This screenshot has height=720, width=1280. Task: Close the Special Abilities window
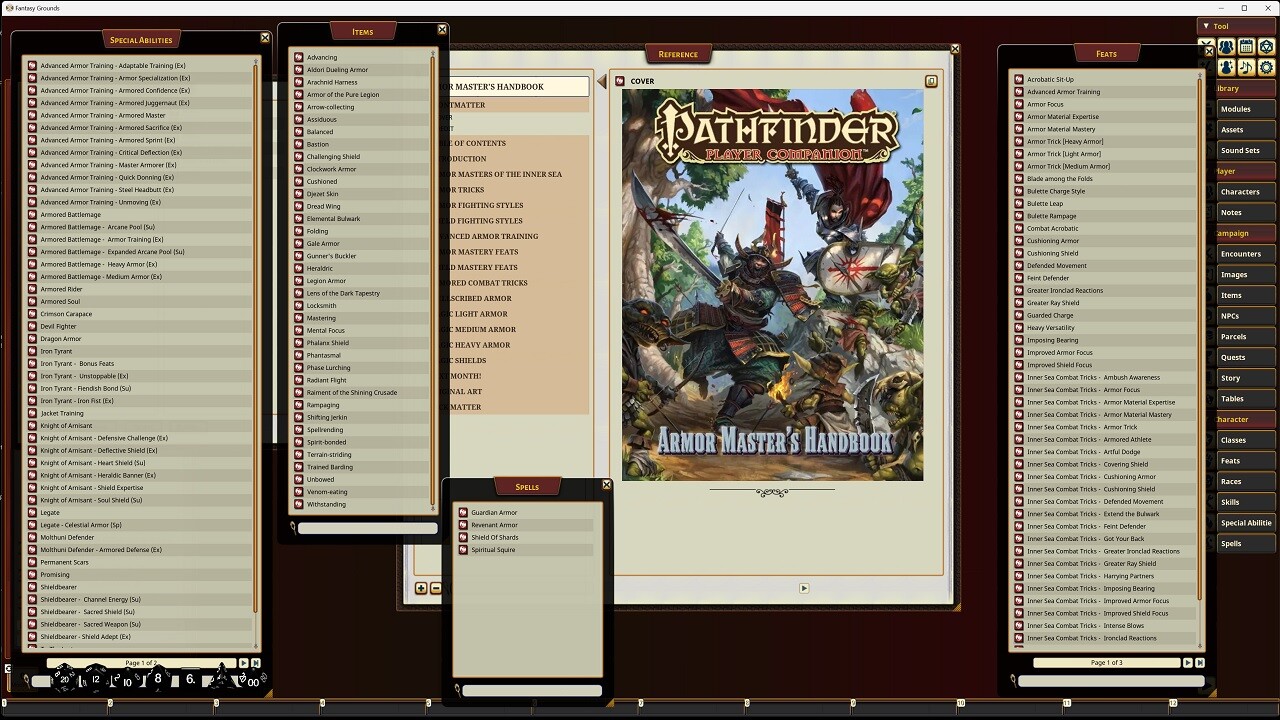265,38
